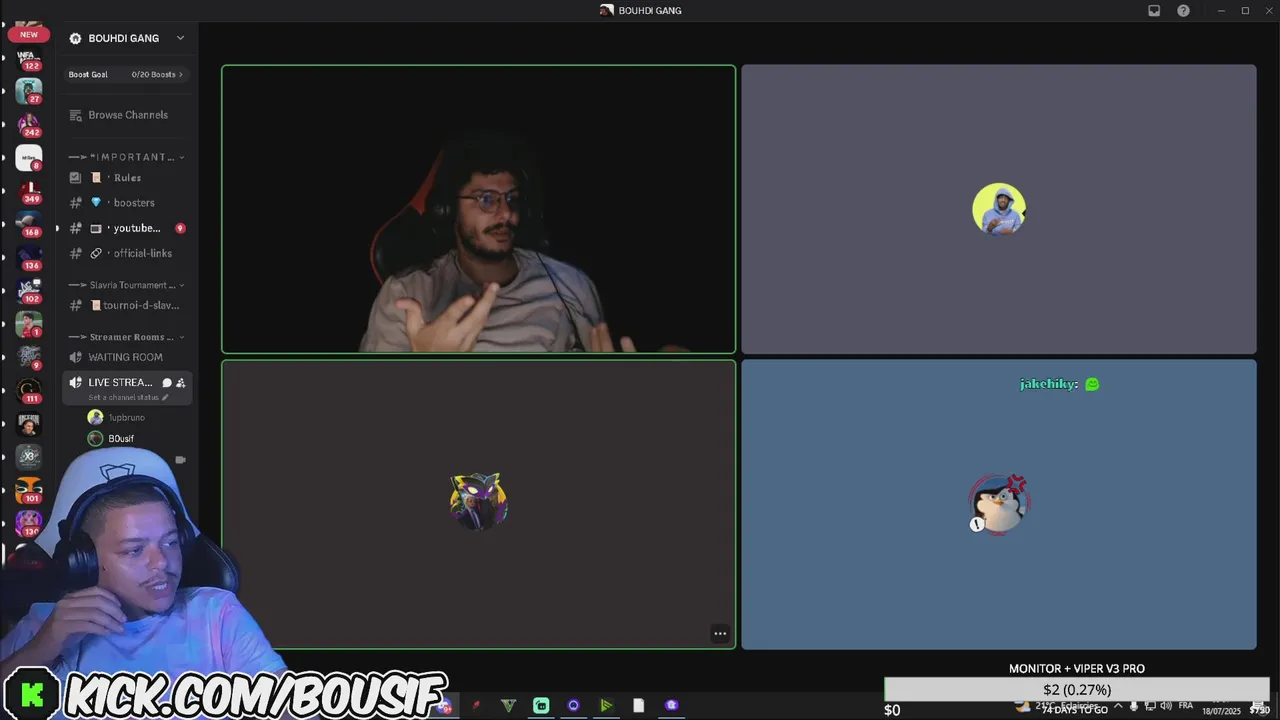Open the Discord inbox icon
1280x720 pixels.
tap(1154, 10)
